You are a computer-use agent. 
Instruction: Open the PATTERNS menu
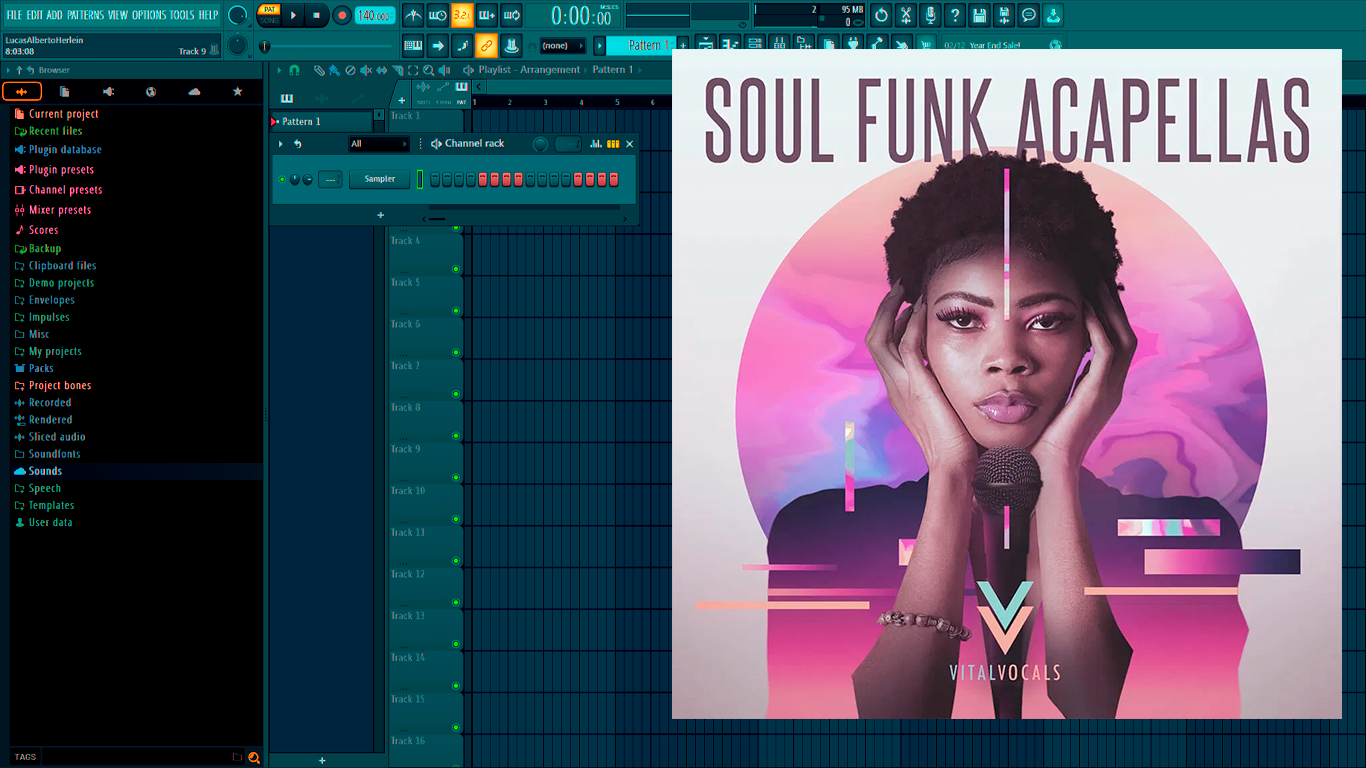85,15
